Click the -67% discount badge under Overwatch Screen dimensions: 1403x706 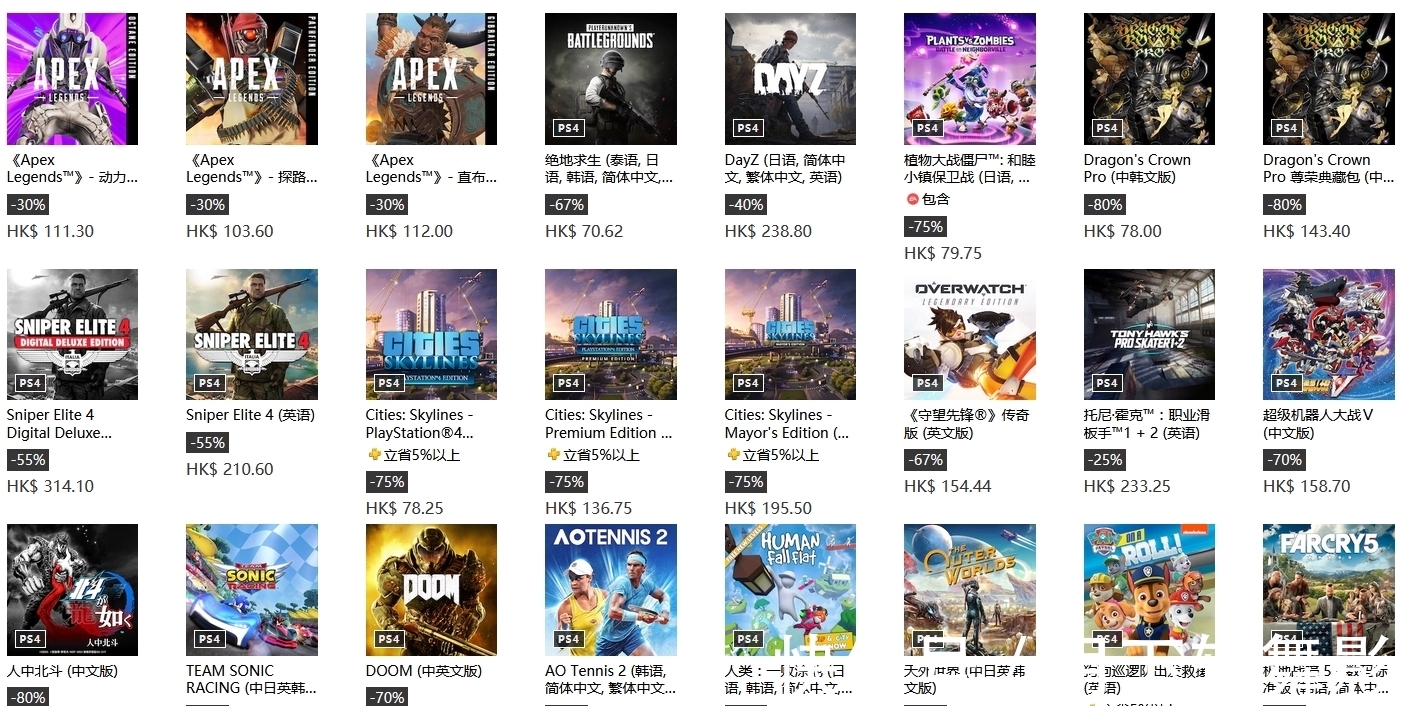click(x=925, y=460)
